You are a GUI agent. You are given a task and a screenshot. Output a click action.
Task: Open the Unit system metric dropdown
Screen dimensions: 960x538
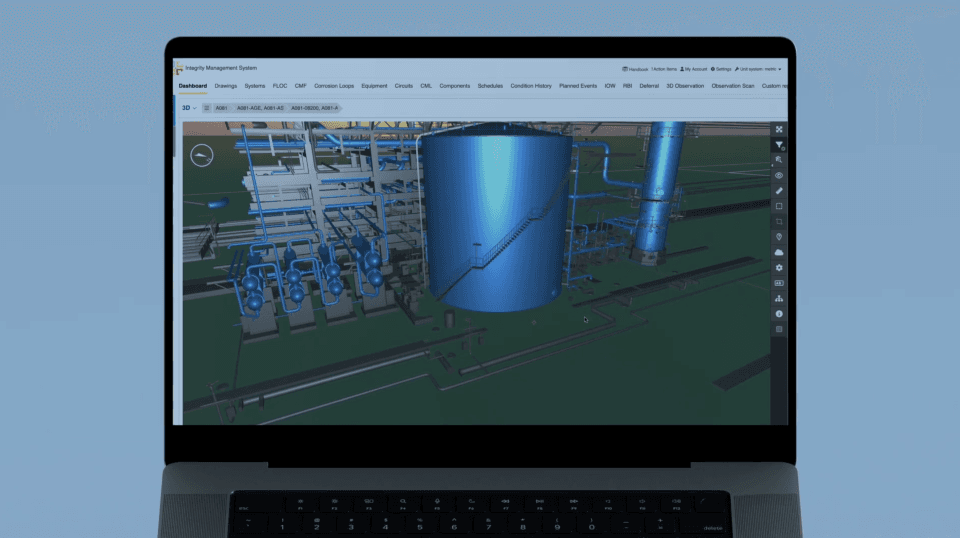[x=759, y=69]
